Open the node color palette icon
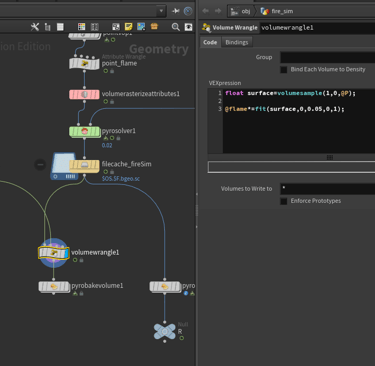 pos(81,27)
